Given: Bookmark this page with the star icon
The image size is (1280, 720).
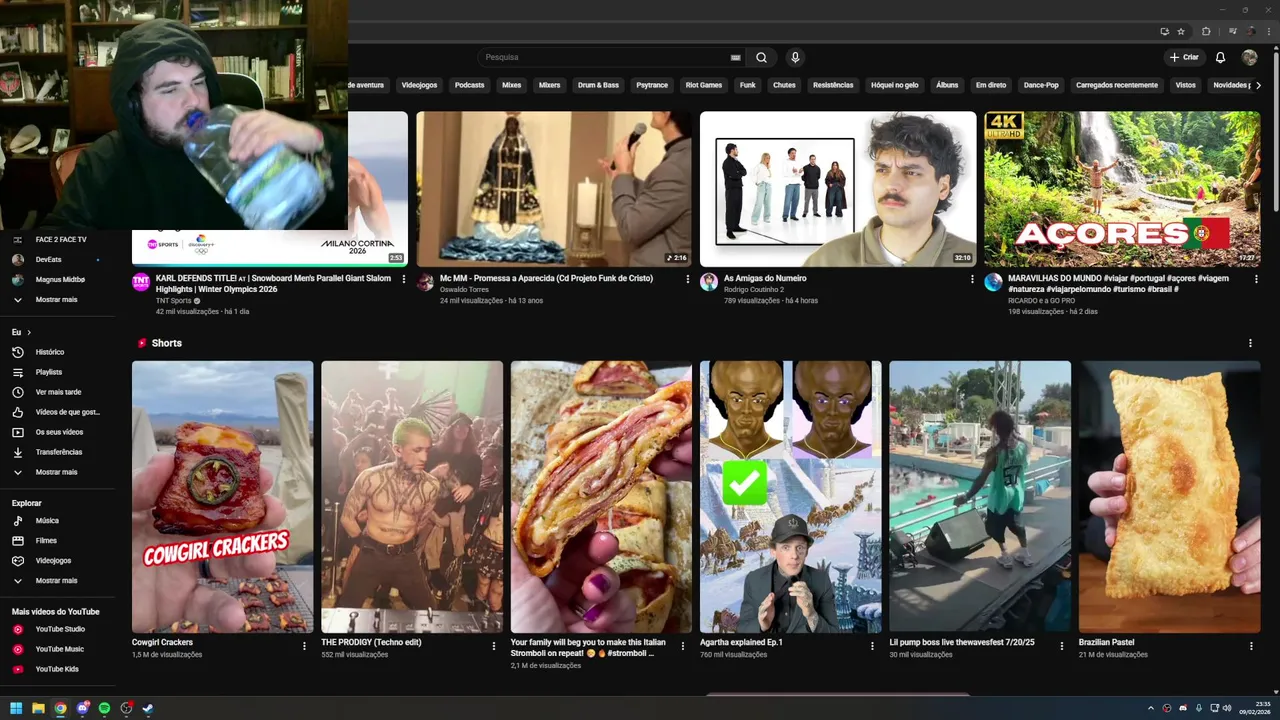Looking at the screenshot, I should click(x=1181, y=31).
